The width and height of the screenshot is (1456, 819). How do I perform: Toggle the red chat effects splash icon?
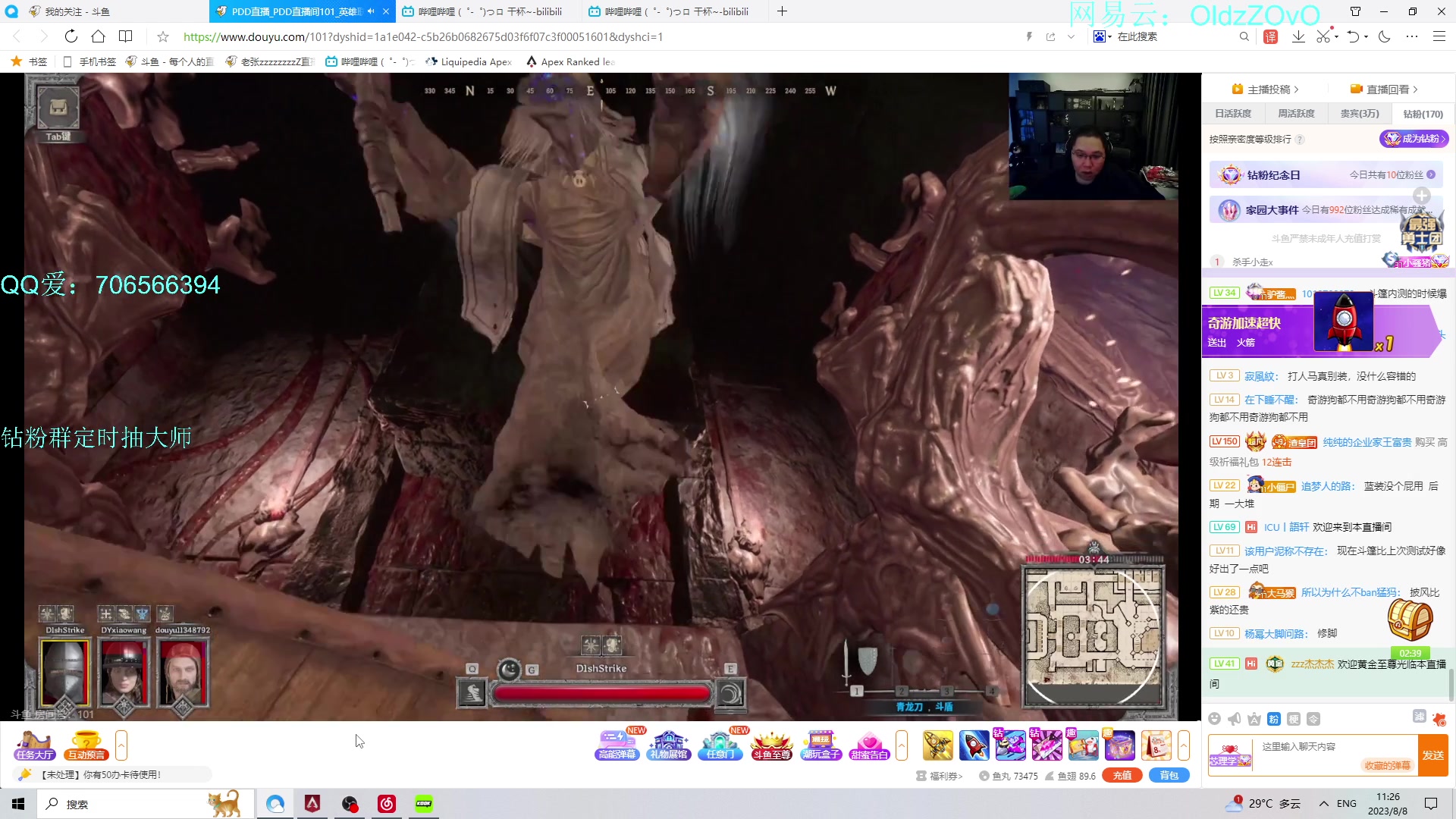click(x=1439, y=719)
